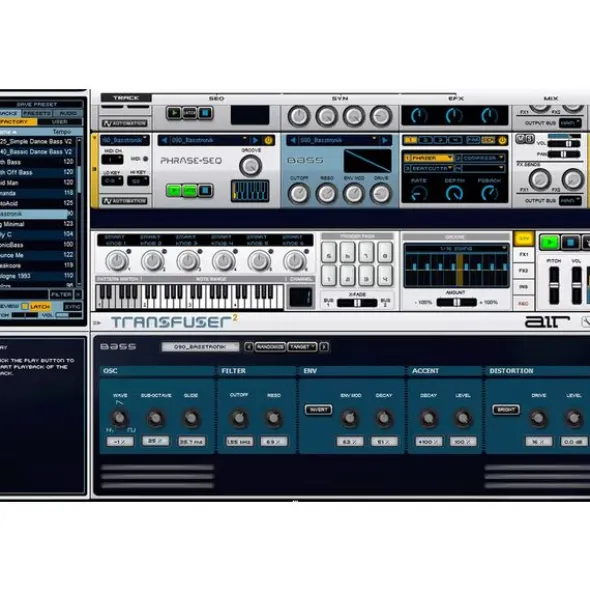Click the Randomize button in Bass editor
The height and width of the screenshot is (591, 590).
click(x=270, y=347)
